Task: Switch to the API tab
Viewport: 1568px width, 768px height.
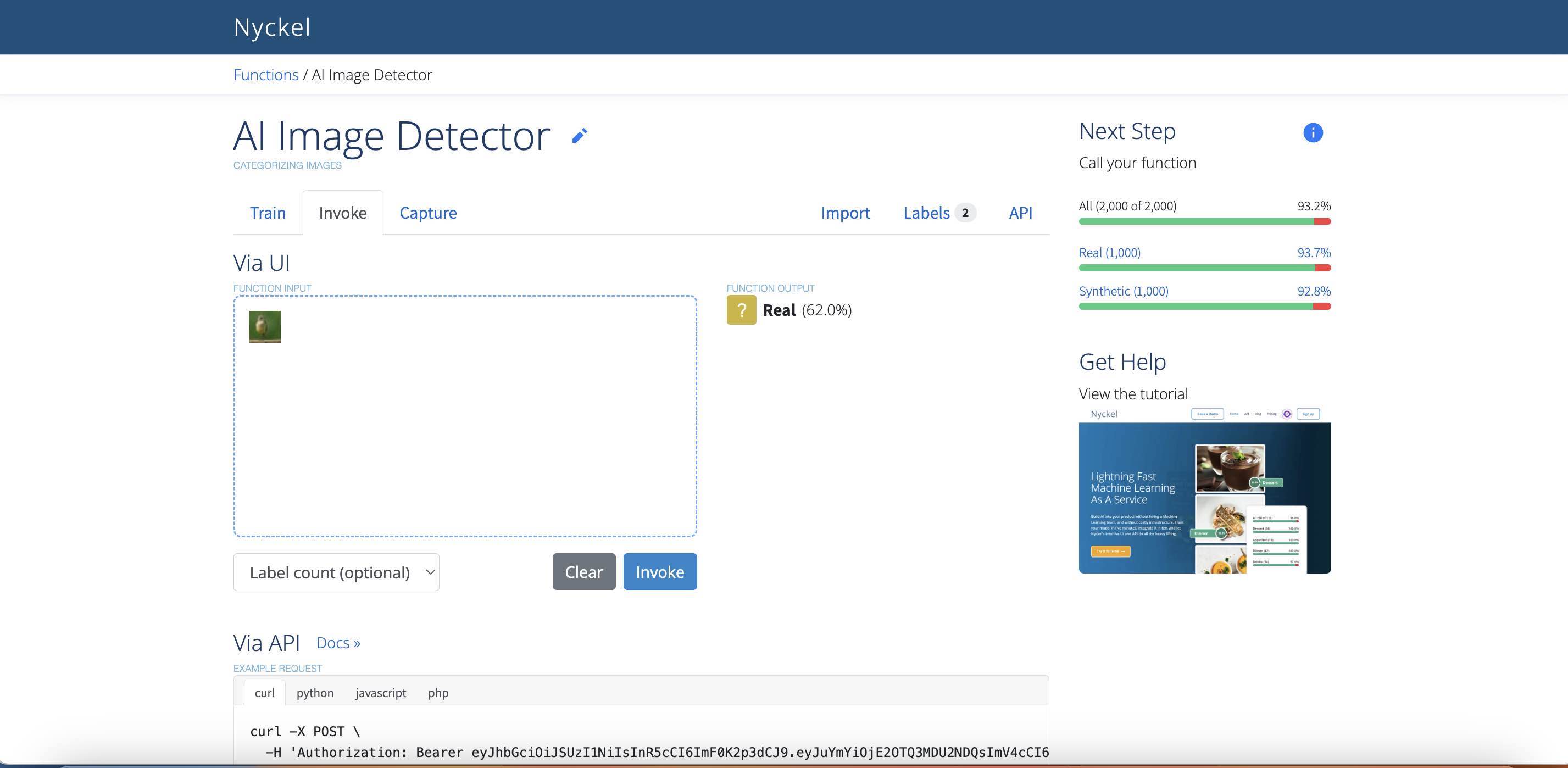Action: (x=1021, y=213)
